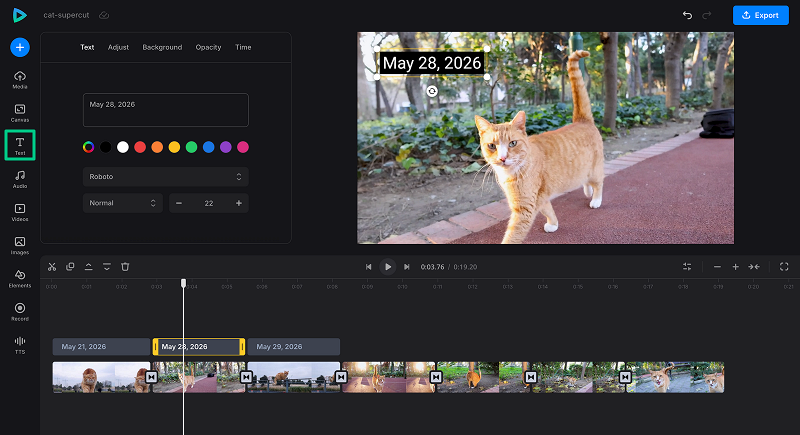Open the Normal font weight dropdown

[x=123, y=203]
